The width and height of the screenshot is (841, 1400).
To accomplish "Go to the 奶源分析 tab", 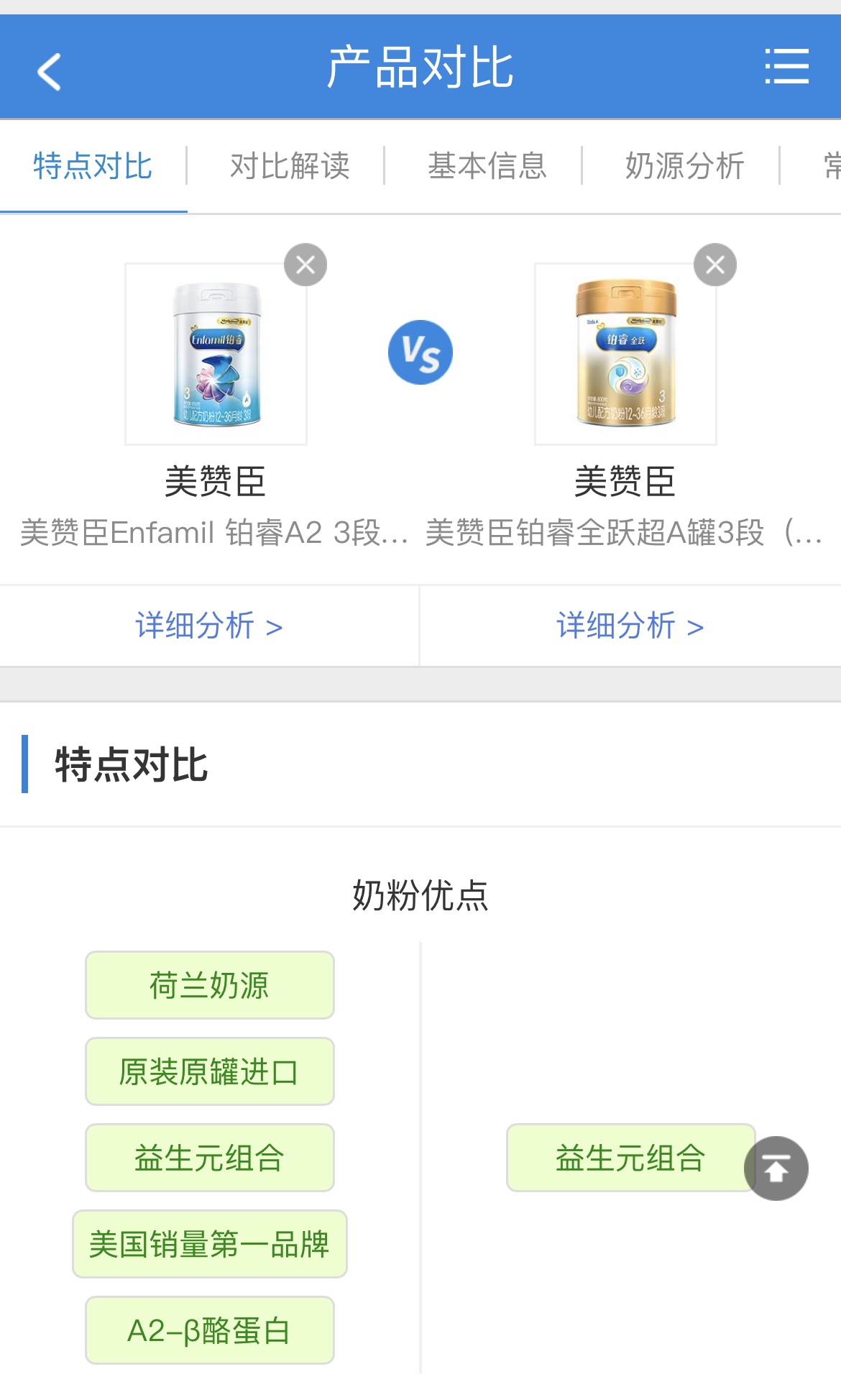I will tap(684, 166).
